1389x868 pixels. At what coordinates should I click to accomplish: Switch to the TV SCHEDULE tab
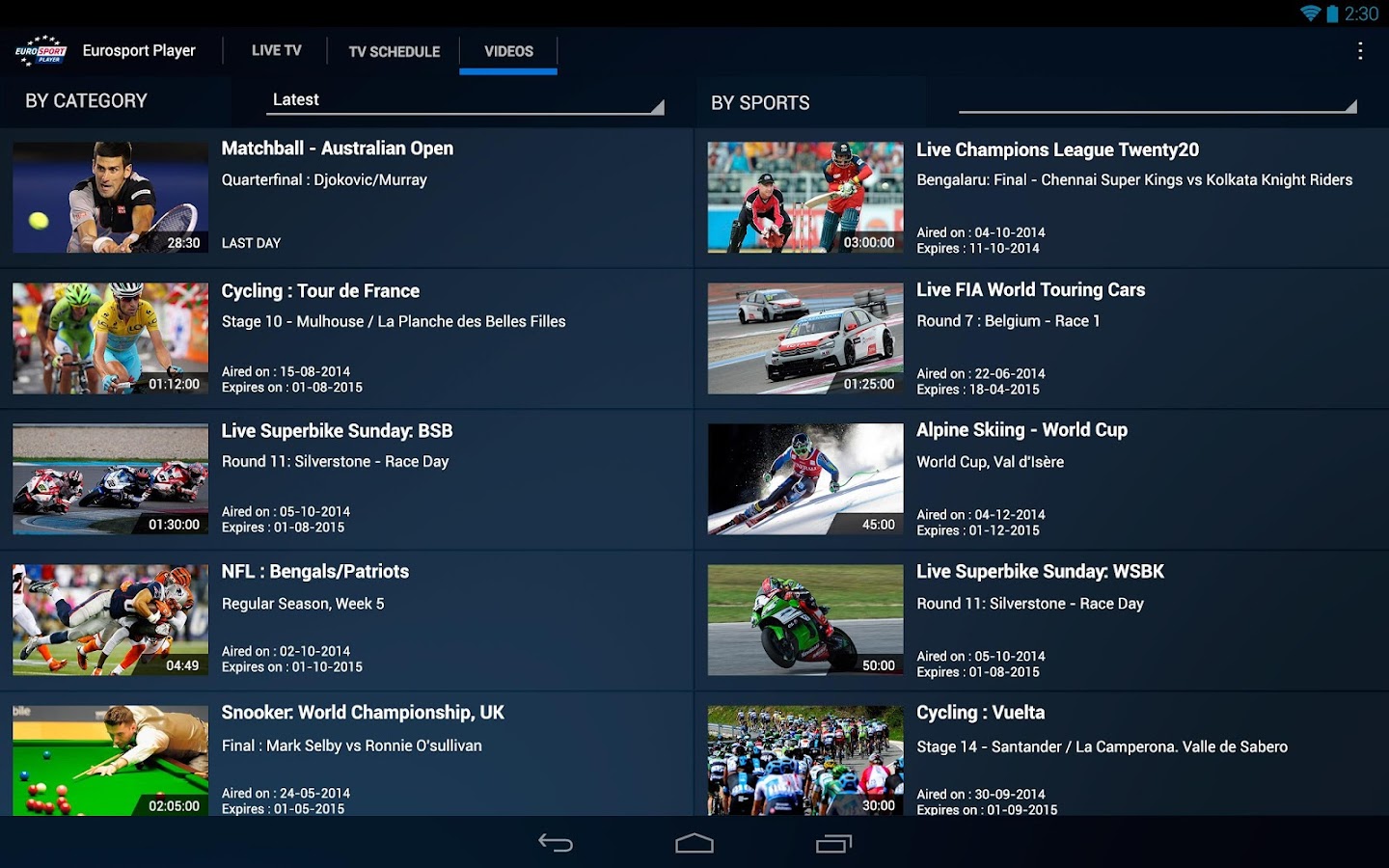[395, 51]
